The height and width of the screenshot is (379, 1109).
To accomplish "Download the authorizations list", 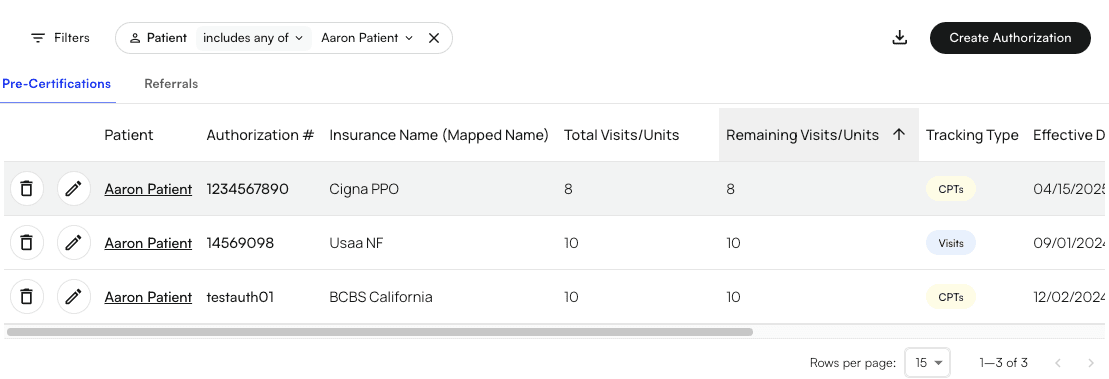I will (x=900, y=37).
